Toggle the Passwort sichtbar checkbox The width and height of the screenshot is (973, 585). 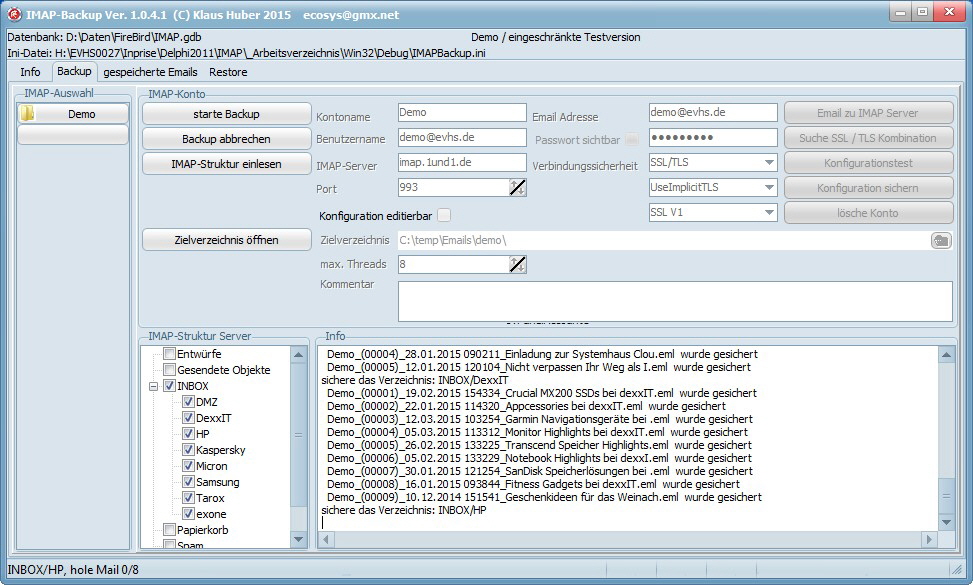click(632, 139)
